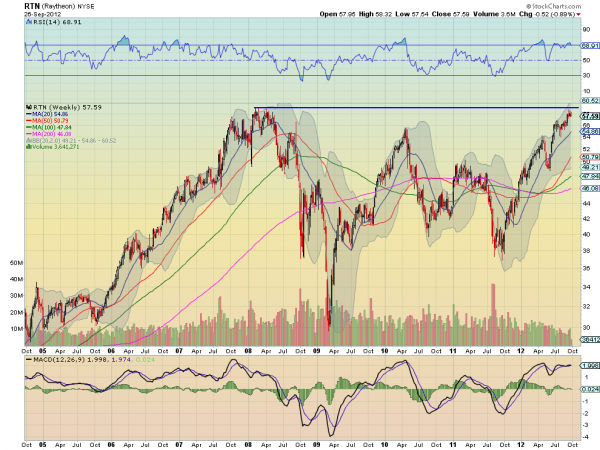Click the MA(20) 54.86 legend entry
Screen dimensions: 600x450
pyautogui.click(x=47, y=114)
